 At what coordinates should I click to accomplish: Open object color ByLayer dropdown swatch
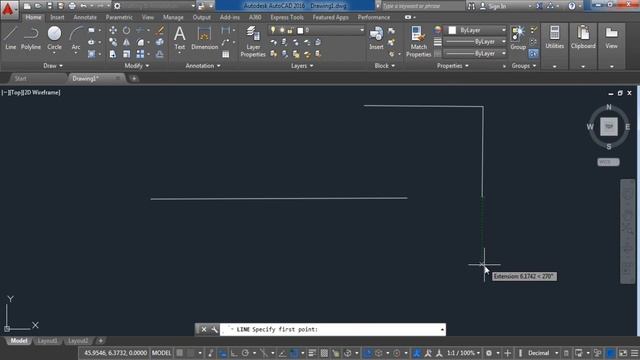tap(477, 30)
